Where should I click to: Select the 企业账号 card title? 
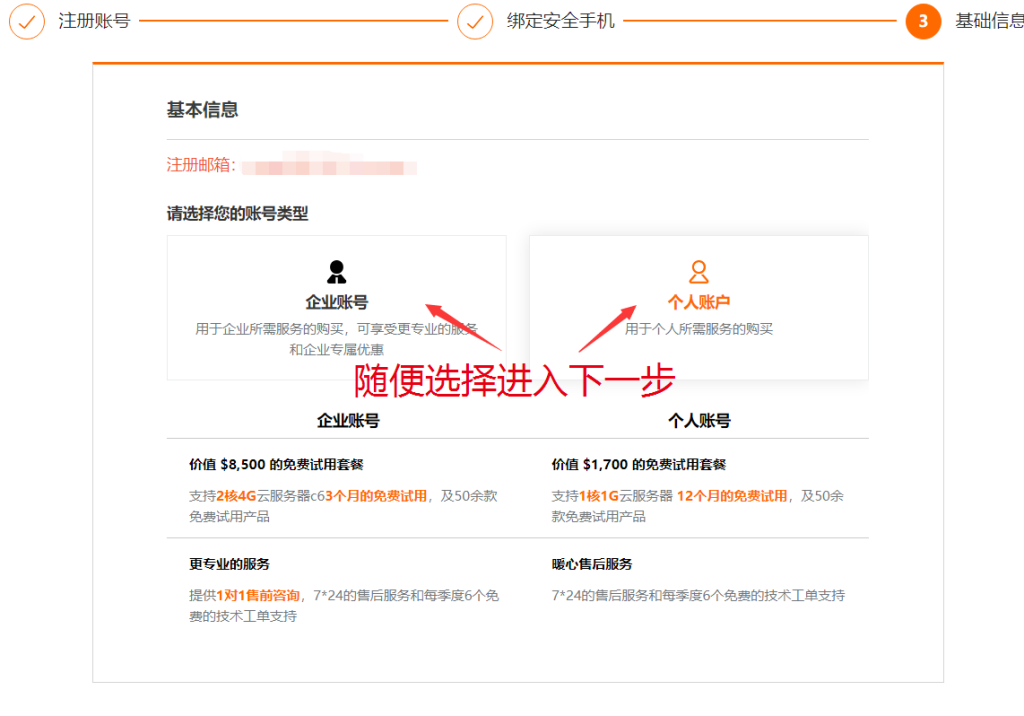336,302
